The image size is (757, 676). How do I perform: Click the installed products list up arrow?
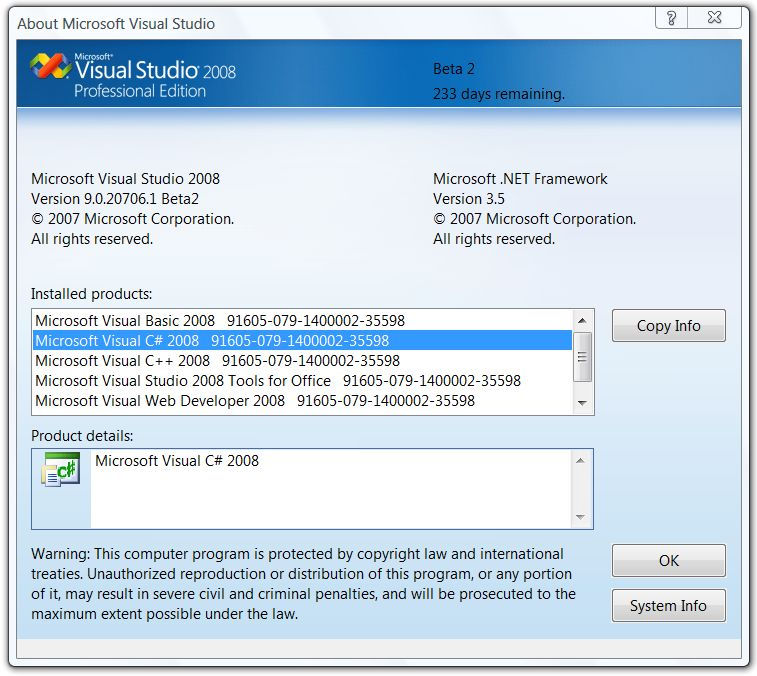(x=582, y=321)
